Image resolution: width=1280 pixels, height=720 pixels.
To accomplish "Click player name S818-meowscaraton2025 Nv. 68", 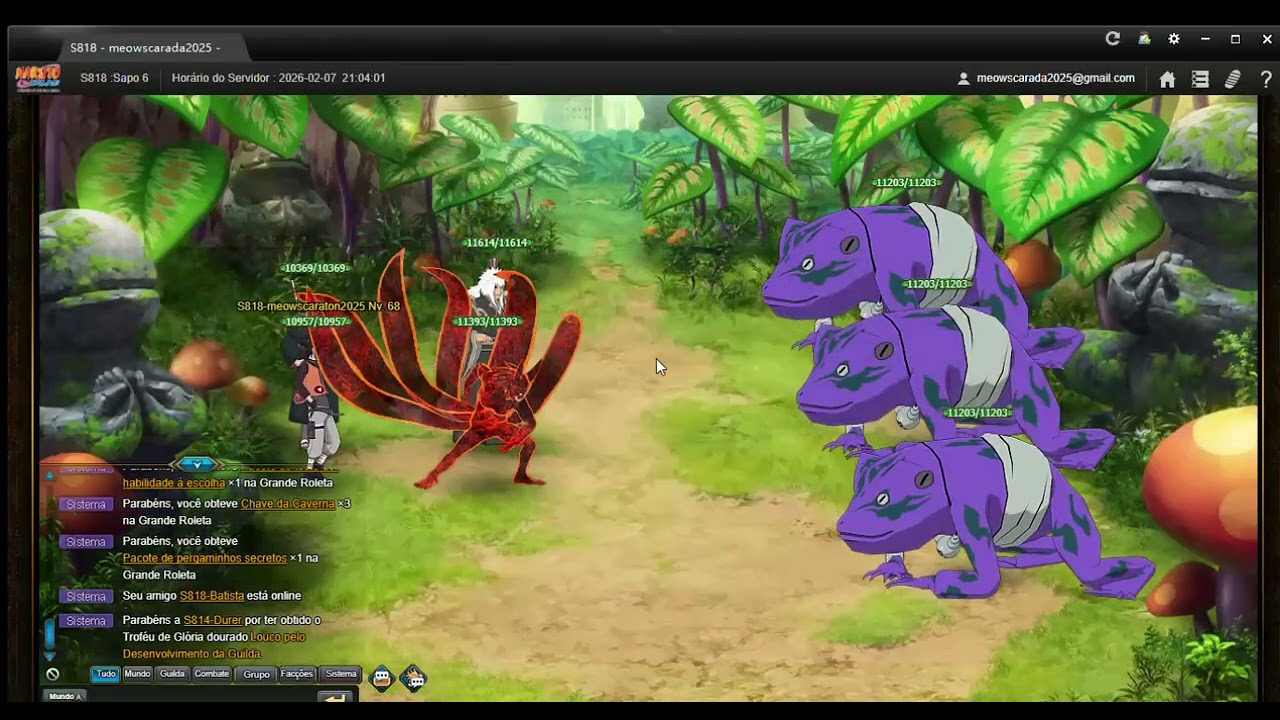I will coord(318,306).
